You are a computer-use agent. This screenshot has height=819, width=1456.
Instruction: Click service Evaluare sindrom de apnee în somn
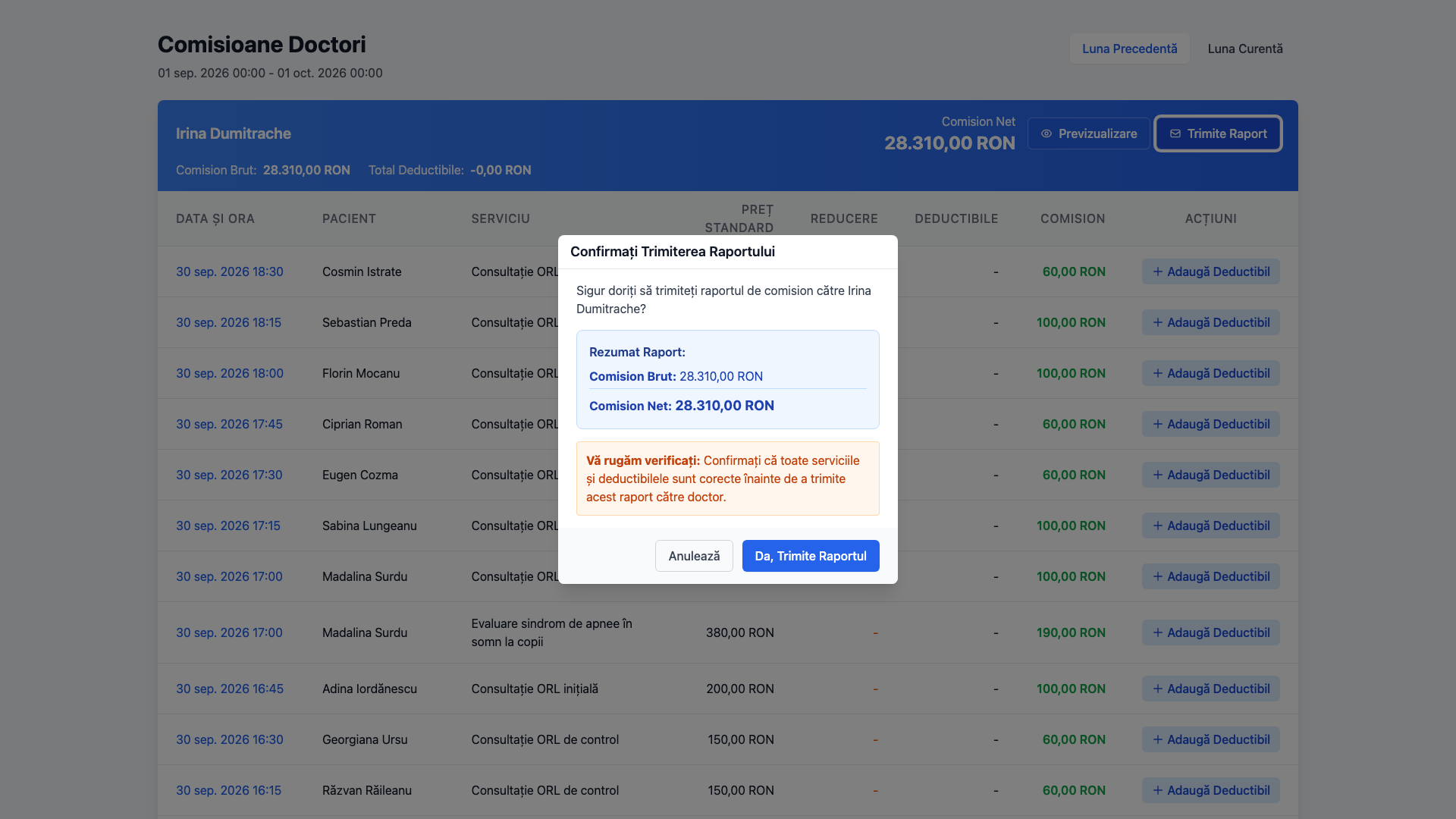(x=551, y=632)
